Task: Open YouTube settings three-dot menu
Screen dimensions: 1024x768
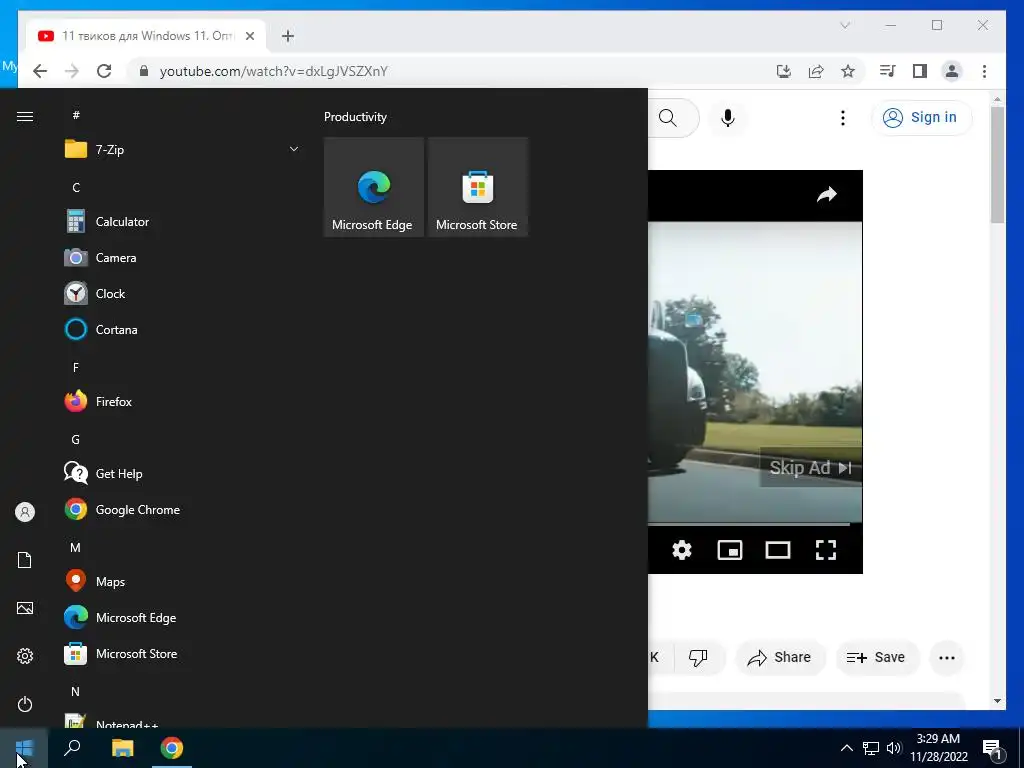Action: point(842,118)
